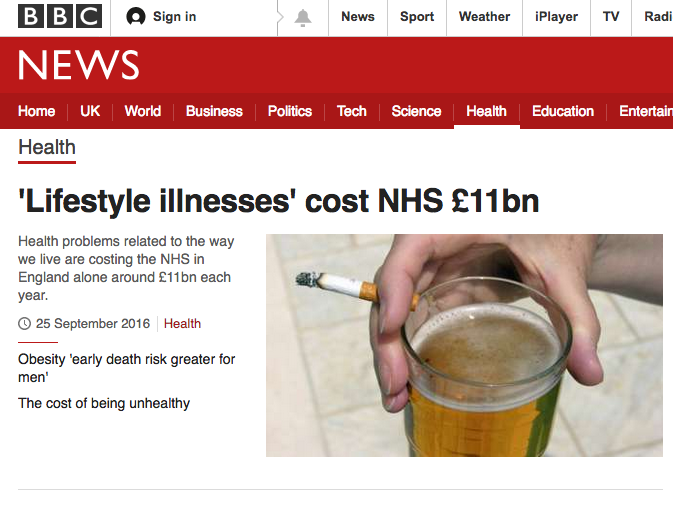Open the Tech section
The height and width of the screenshot is (508, 673).
[x=352, y=111]
